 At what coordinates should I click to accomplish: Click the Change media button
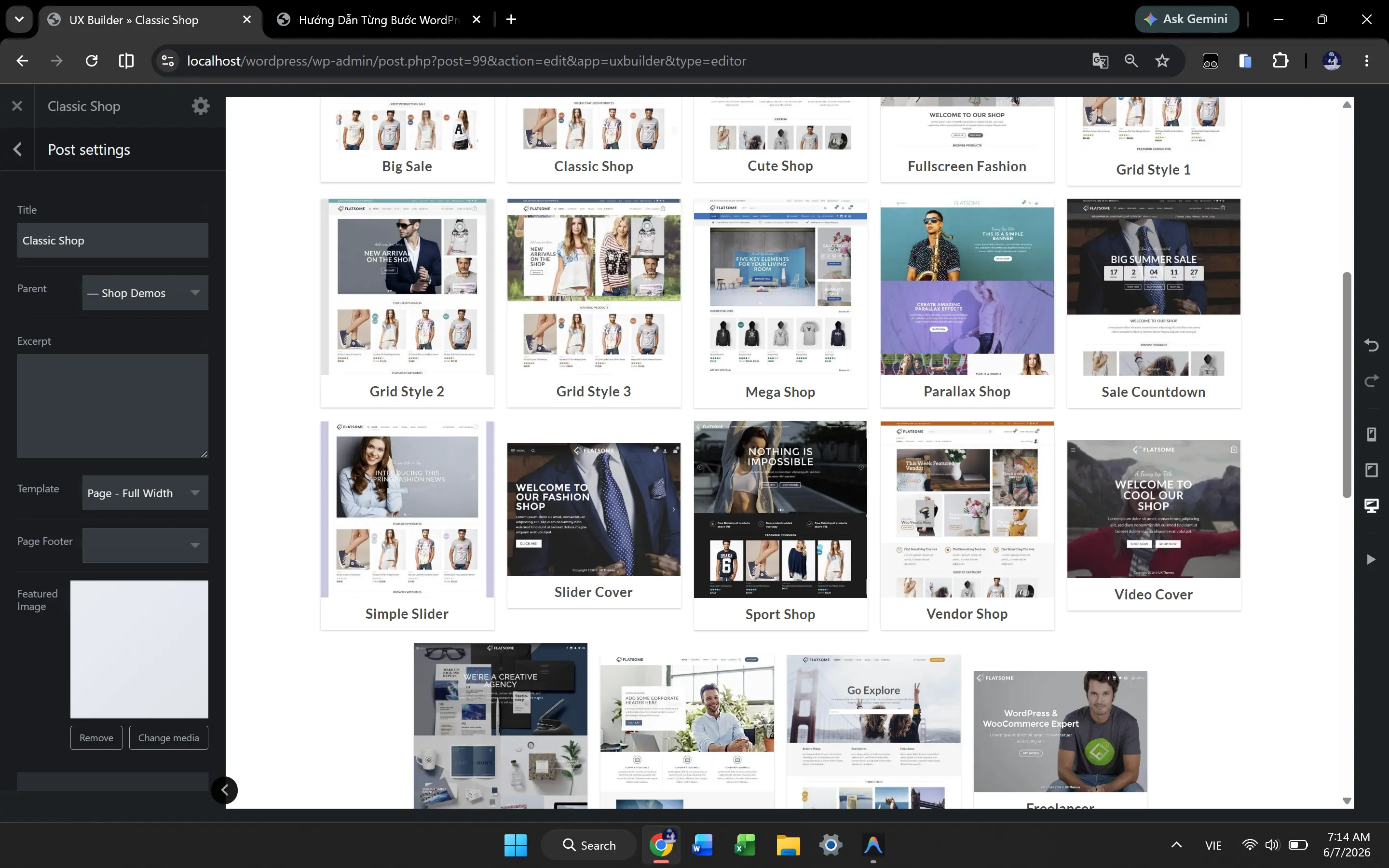(x=169, y=738)
